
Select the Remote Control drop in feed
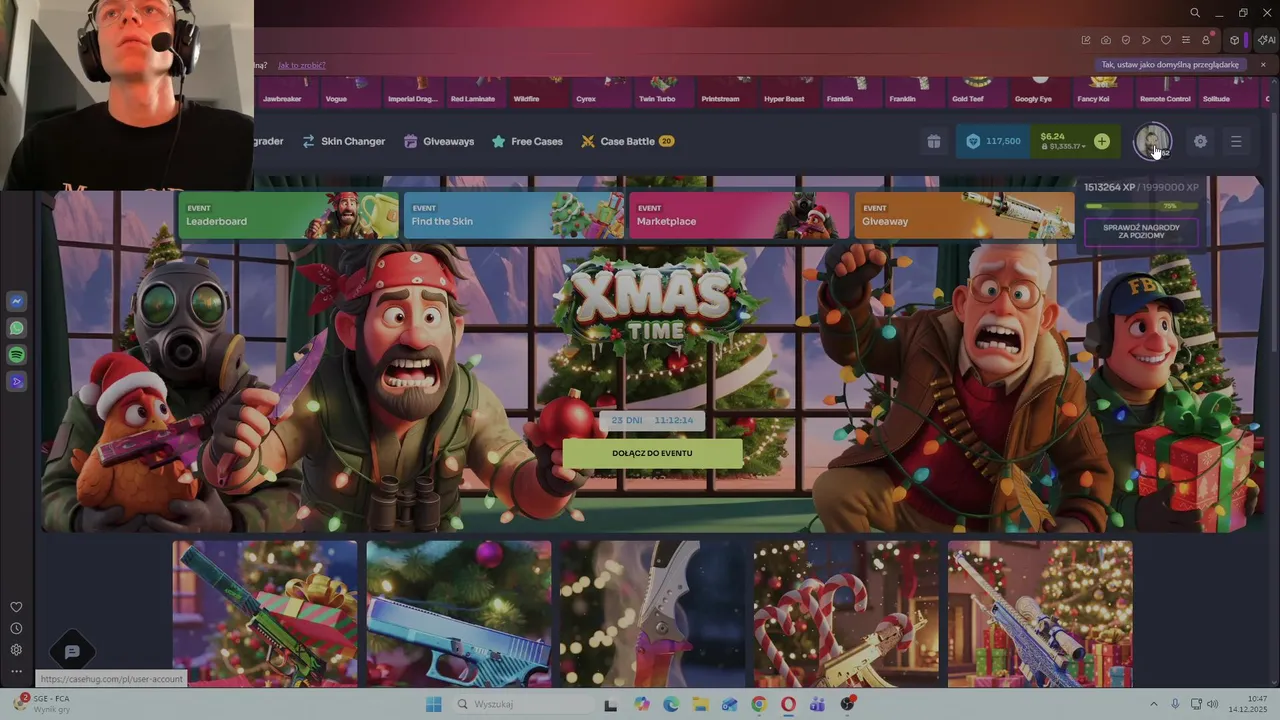coord(1165,91)
